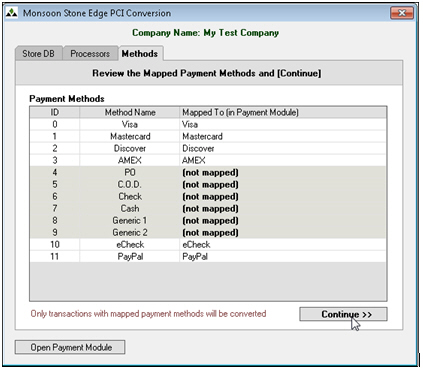Click ID 4 cell in PO row
Screen dimensions: 423x370
pos(55,172)
